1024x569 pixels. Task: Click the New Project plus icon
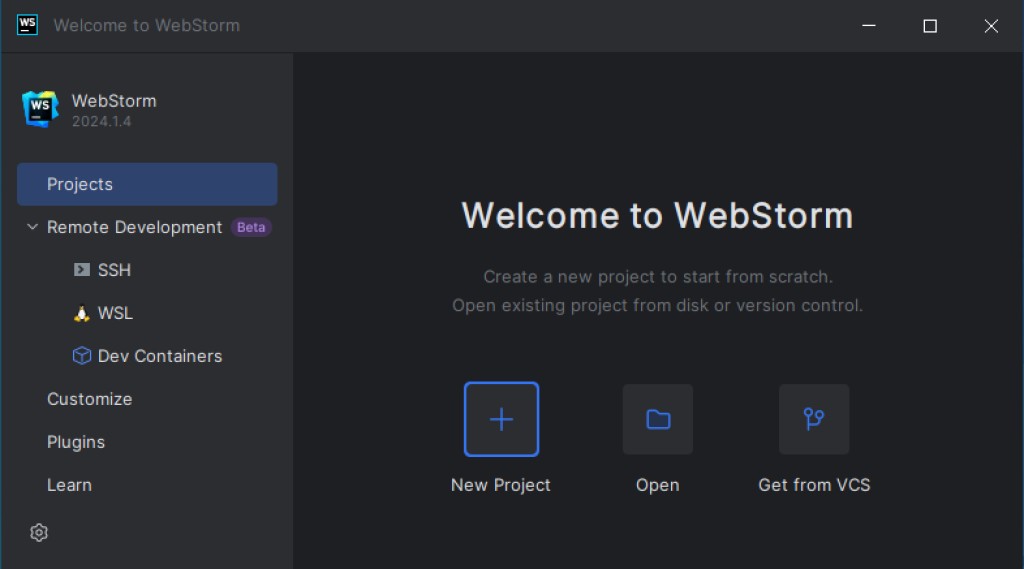[x=501, y=419]
